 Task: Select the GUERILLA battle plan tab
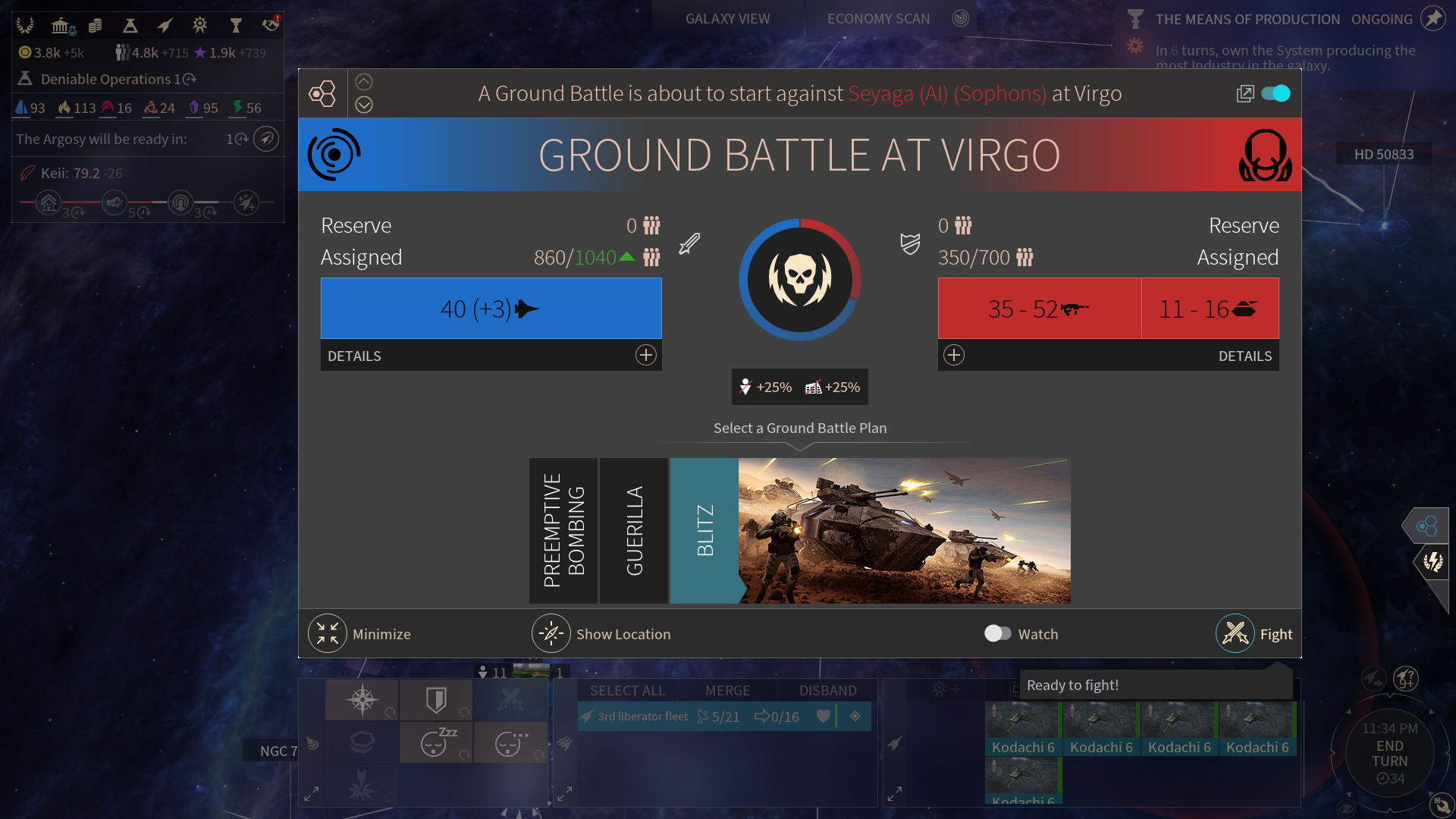click(x=634, y=531)
